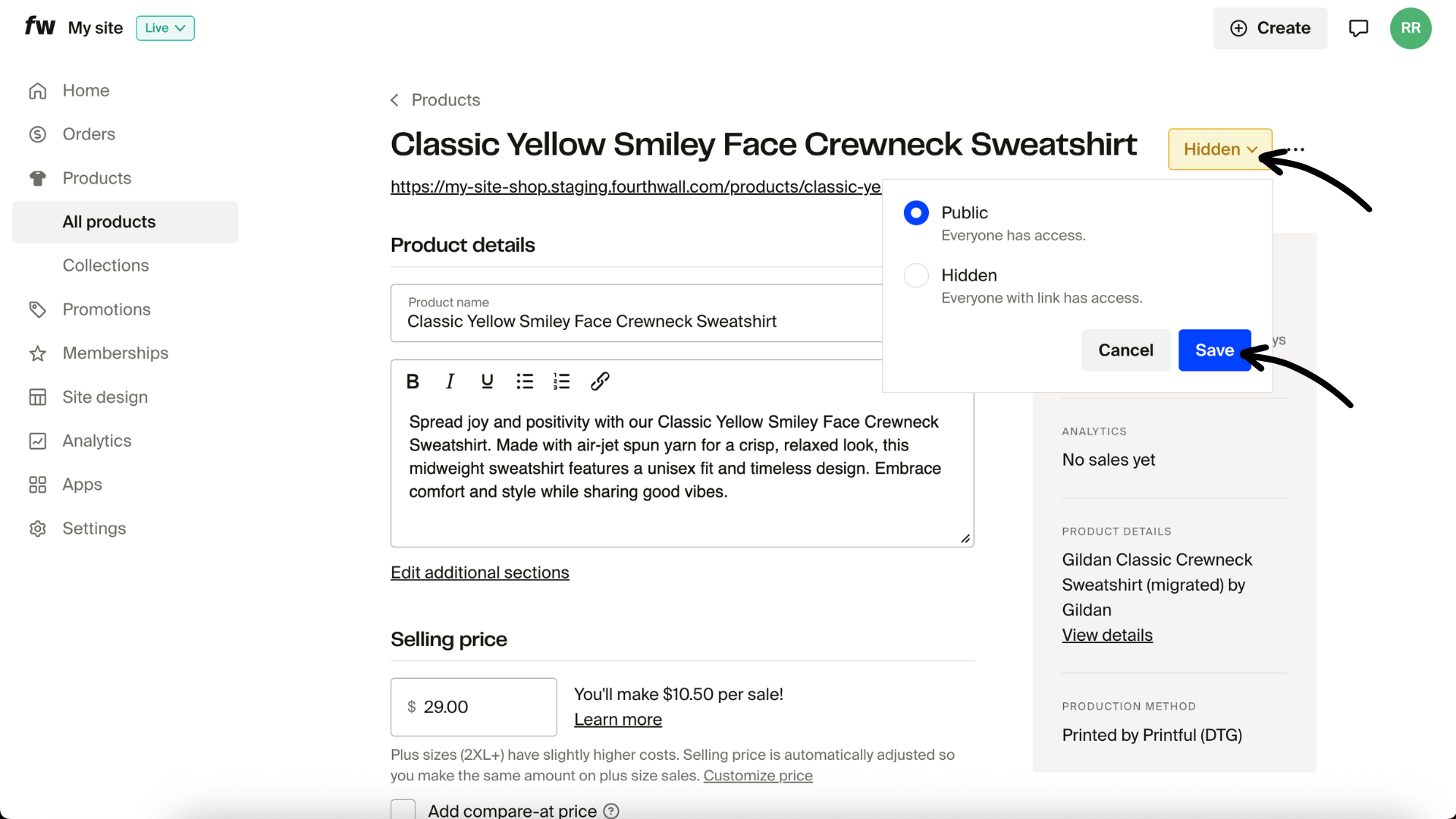Open the Live status dropdown
The image size is (1456, 819).
165,28
